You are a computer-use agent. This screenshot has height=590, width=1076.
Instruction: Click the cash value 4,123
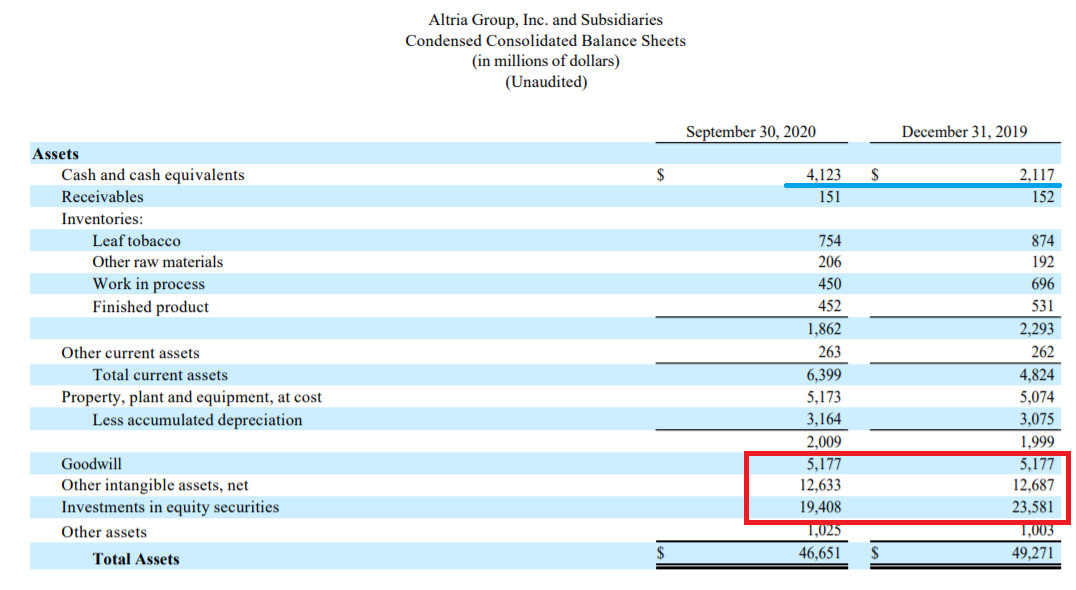[x=823, y=175]
